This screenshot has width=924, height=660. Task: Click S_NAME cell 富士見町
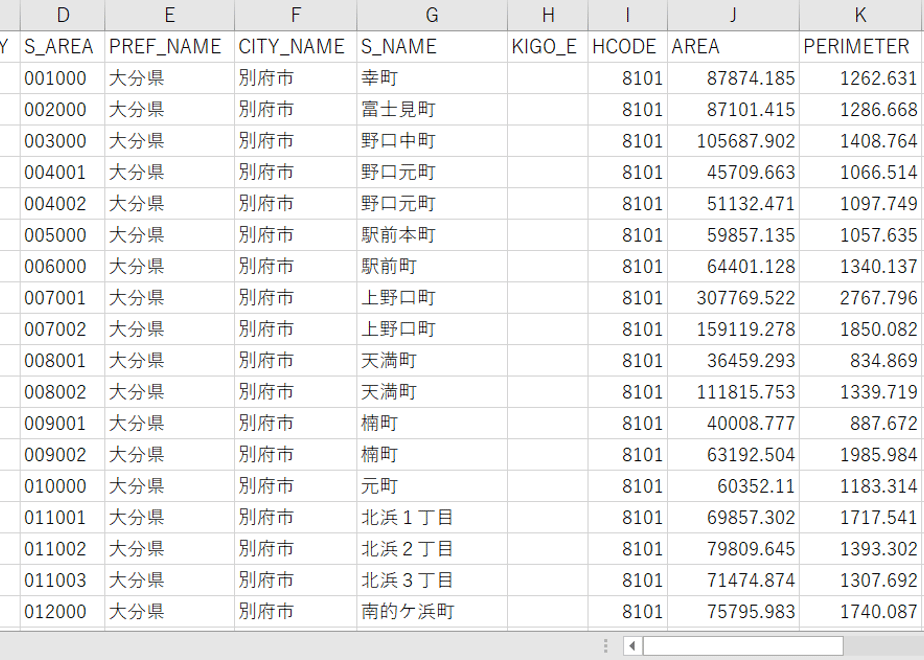(432, 110)
